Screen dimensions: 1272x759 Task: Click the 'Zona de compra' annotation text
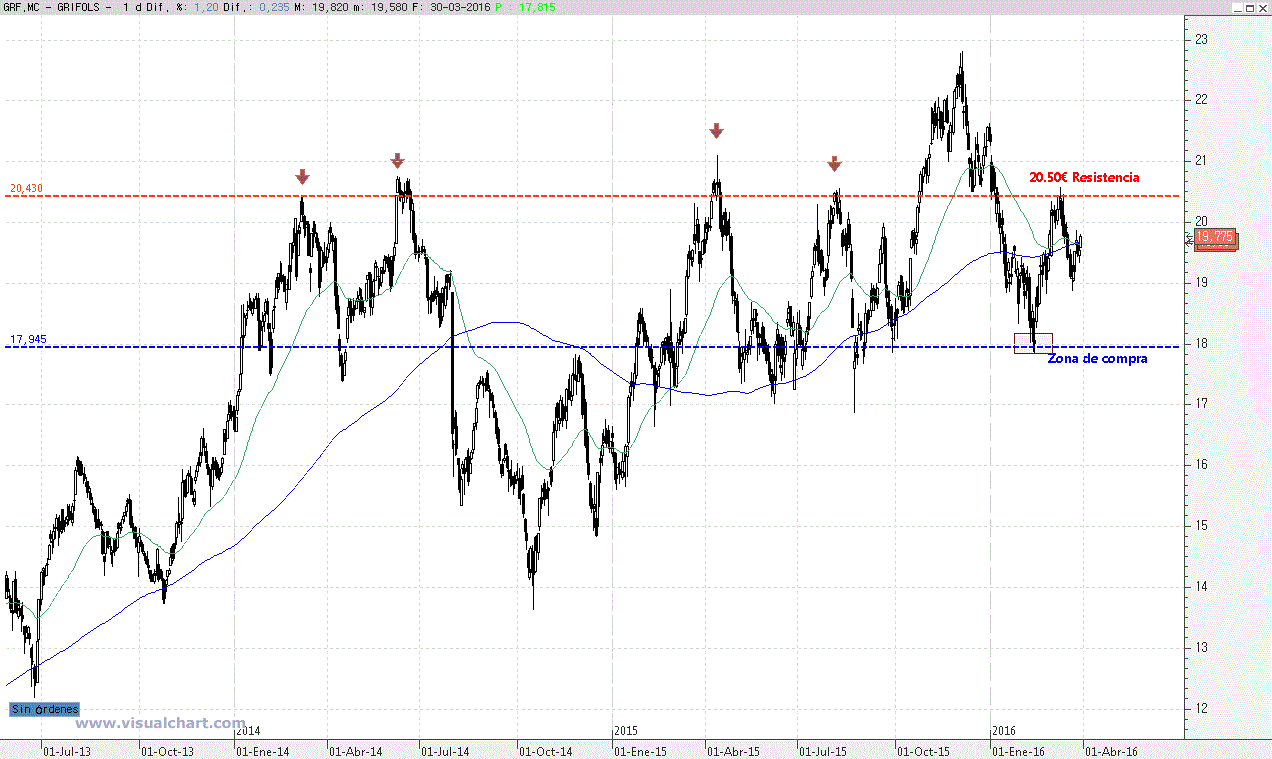click(x=1097, y=358)
